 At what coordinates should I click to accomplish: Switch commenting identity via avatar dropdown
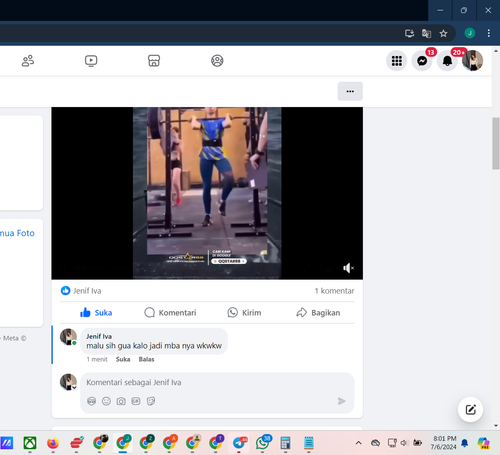click(68, 382)
